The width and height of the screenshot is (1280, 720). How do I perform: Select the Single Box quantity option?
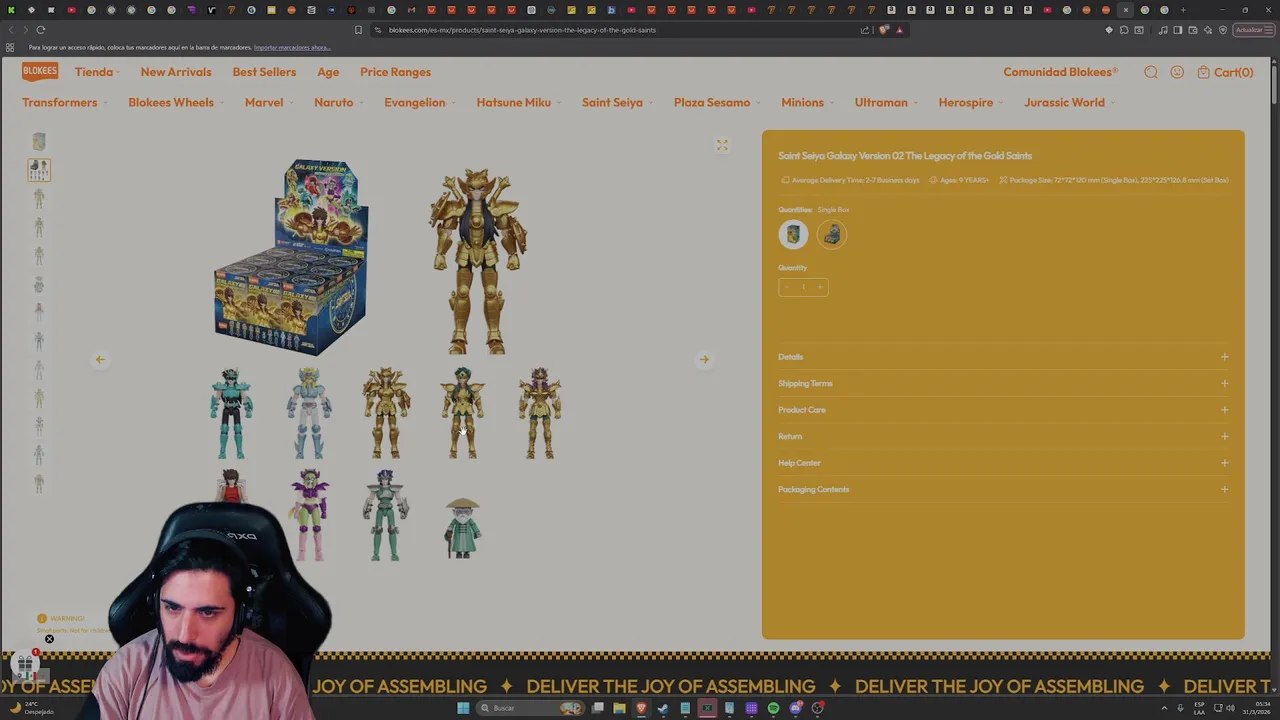pyautogui.click(x=793, y=234)
